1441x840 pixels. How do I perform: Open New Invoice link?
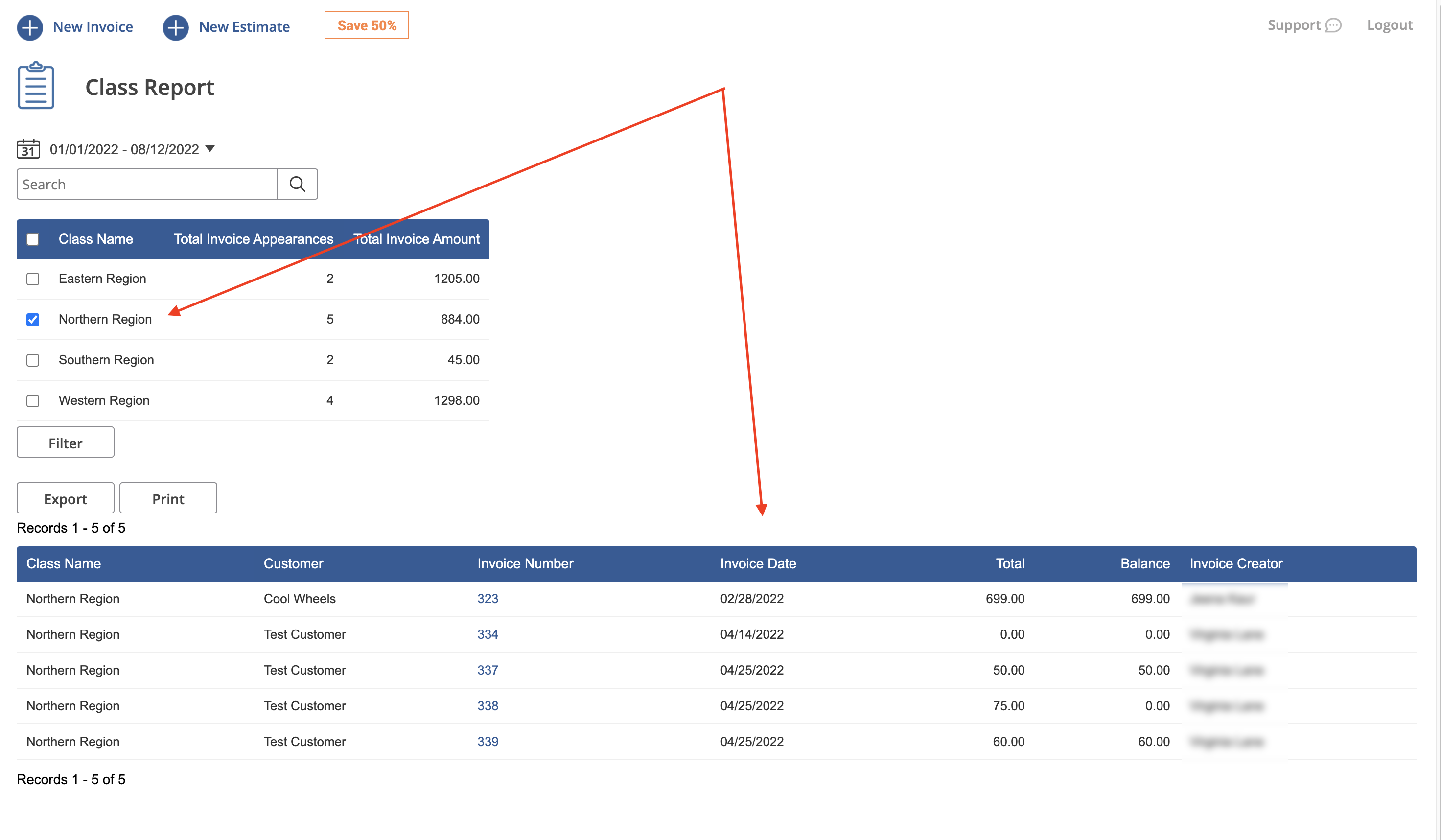pos(93,27)
